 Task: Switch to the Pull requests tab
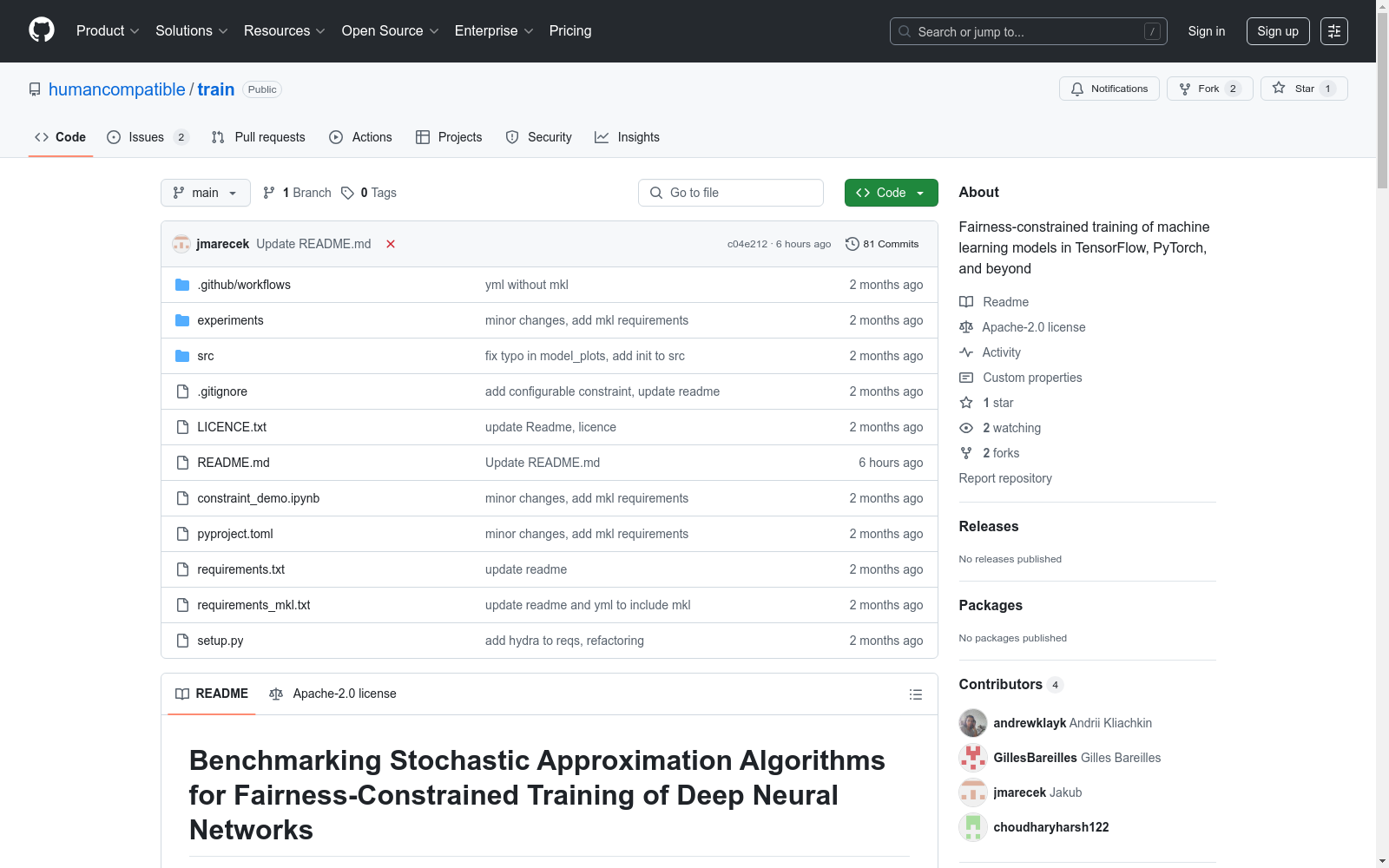(259, 137)
